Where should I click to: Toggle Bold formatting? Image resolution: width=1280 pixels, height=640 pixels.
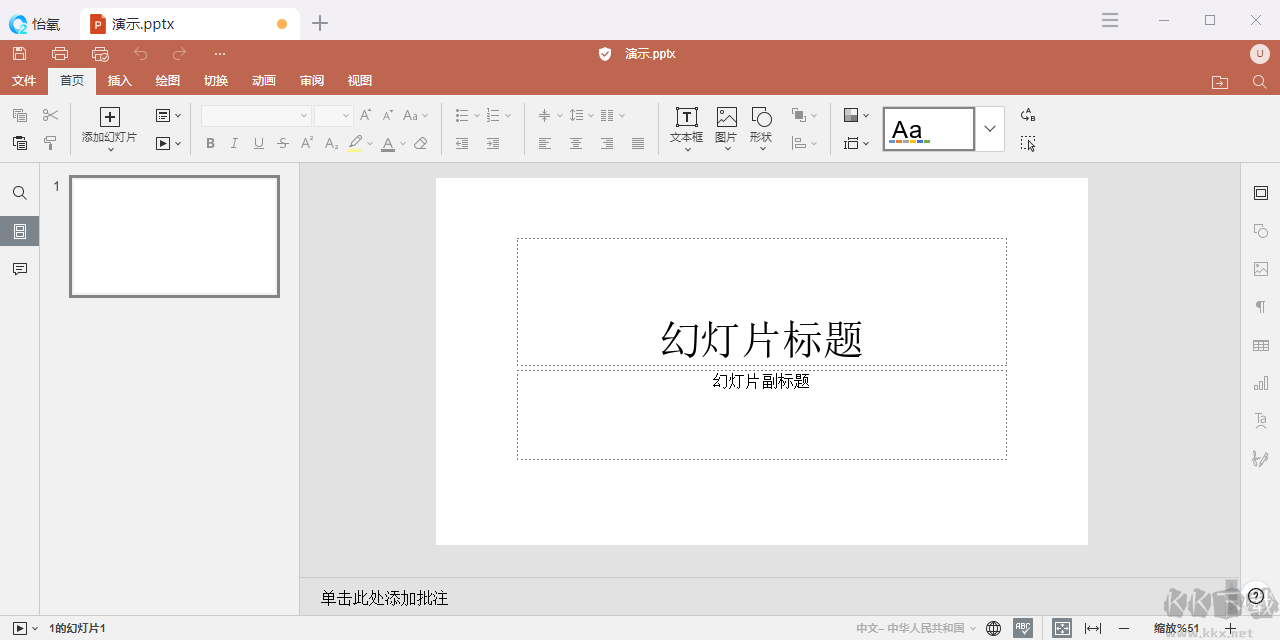[x=210, y=144]
